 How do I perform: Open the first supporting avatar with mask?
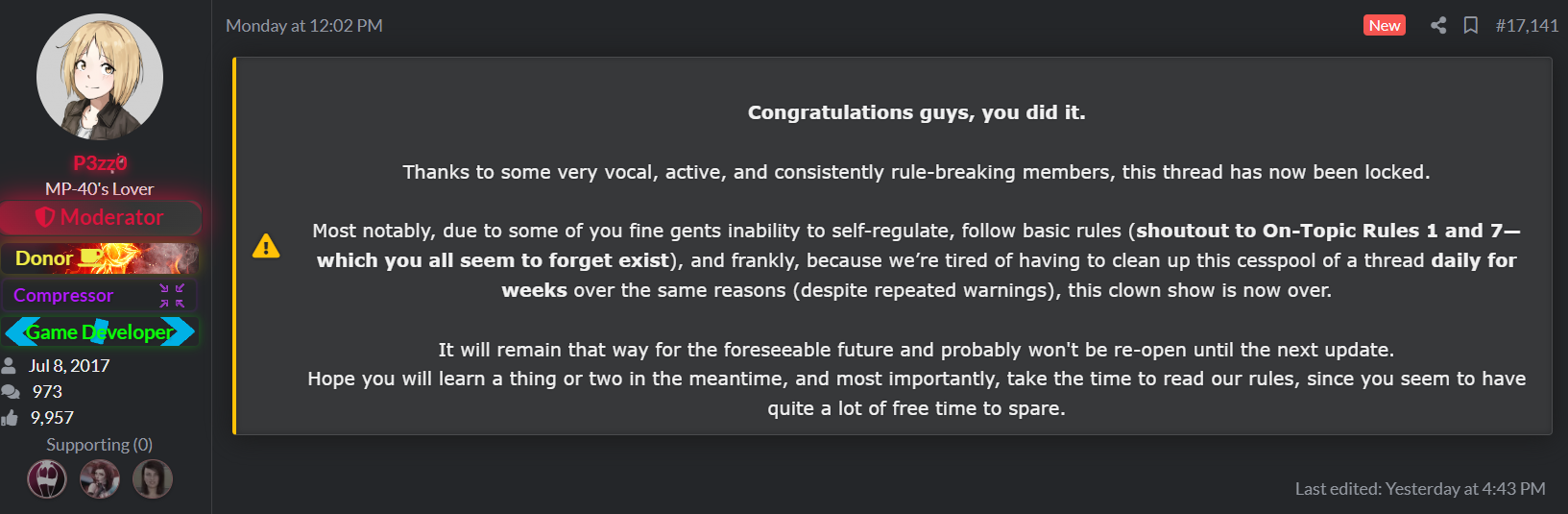tap(47, 478)
